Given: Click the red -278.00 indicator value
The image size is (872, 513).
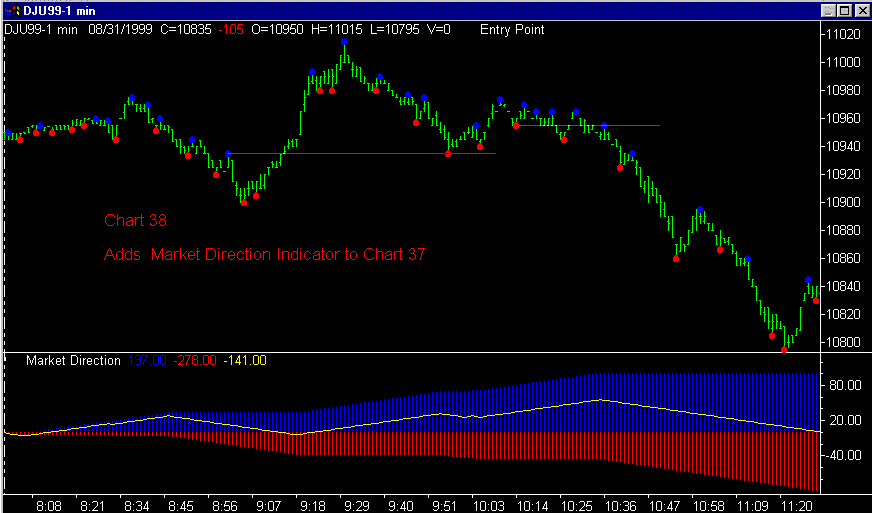Looking at the screenshot, I should [x=195, y=361].
